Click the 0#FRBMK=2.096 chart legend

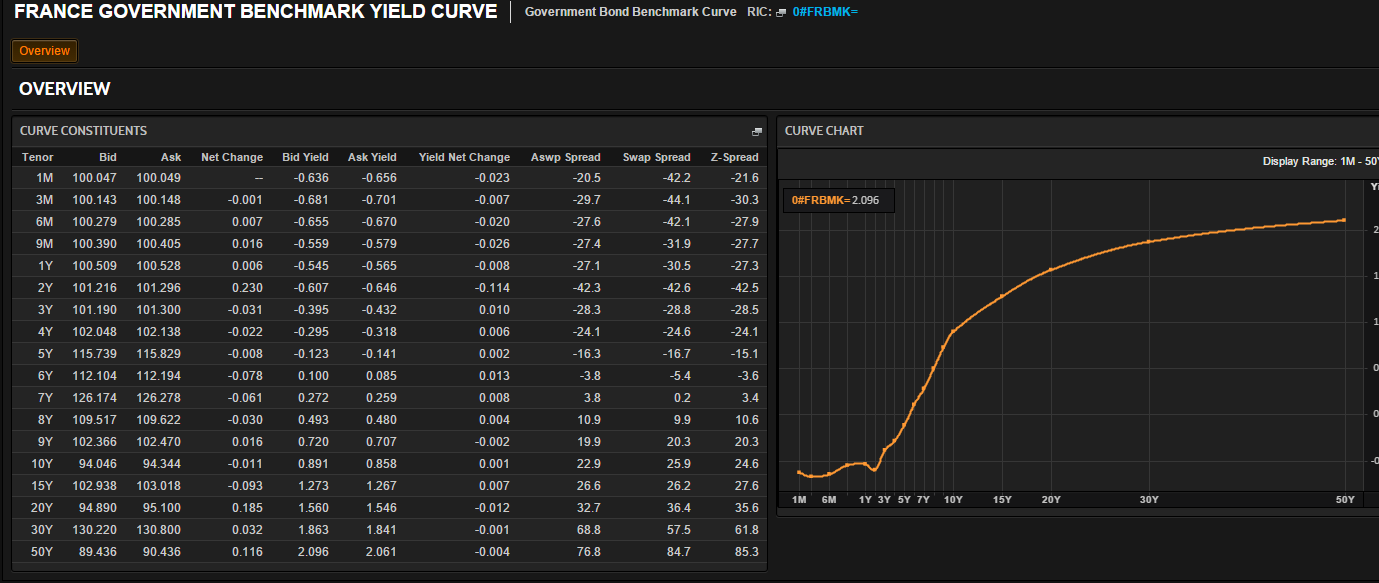[840, 200]
